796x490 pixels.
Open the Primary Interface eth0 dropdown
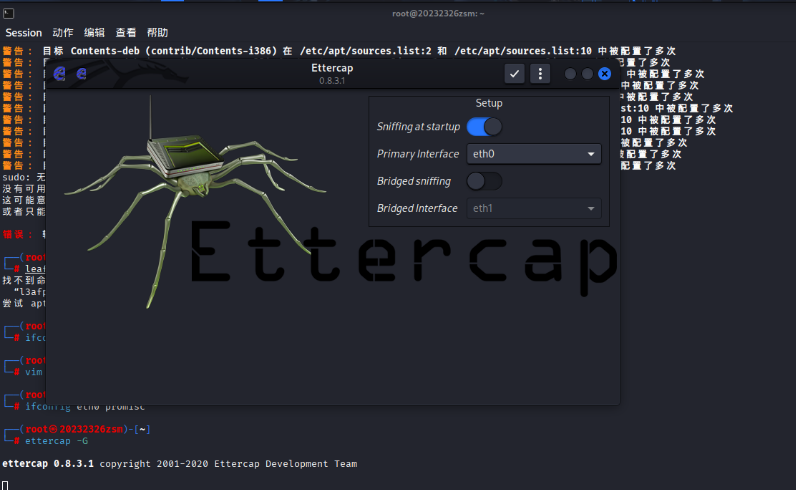(534, 154)
